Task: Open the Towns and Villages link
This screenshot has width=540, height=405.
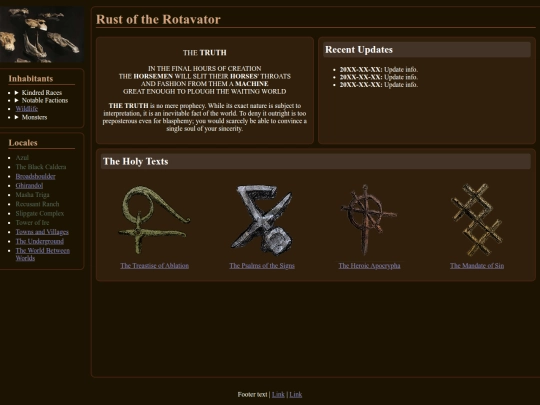Action: (x=42, y=232)
